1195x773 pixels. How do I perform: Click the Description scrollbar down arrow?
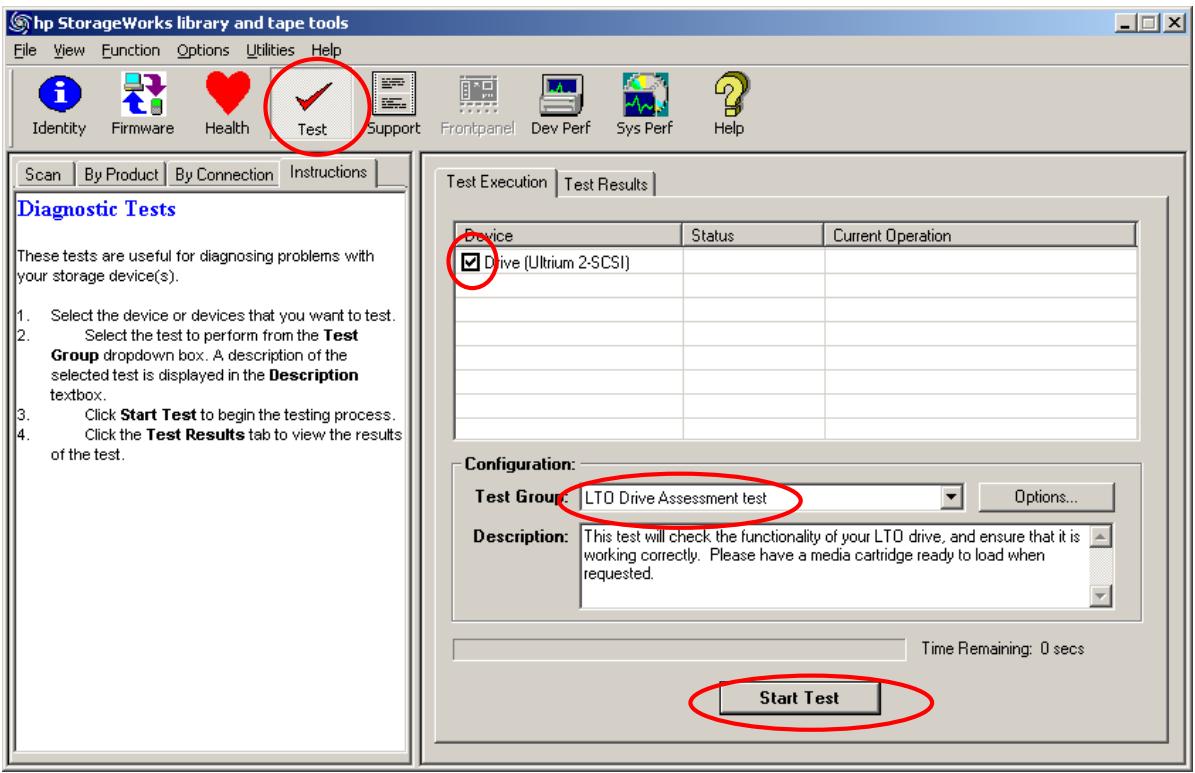click(x=1100, y=595)
